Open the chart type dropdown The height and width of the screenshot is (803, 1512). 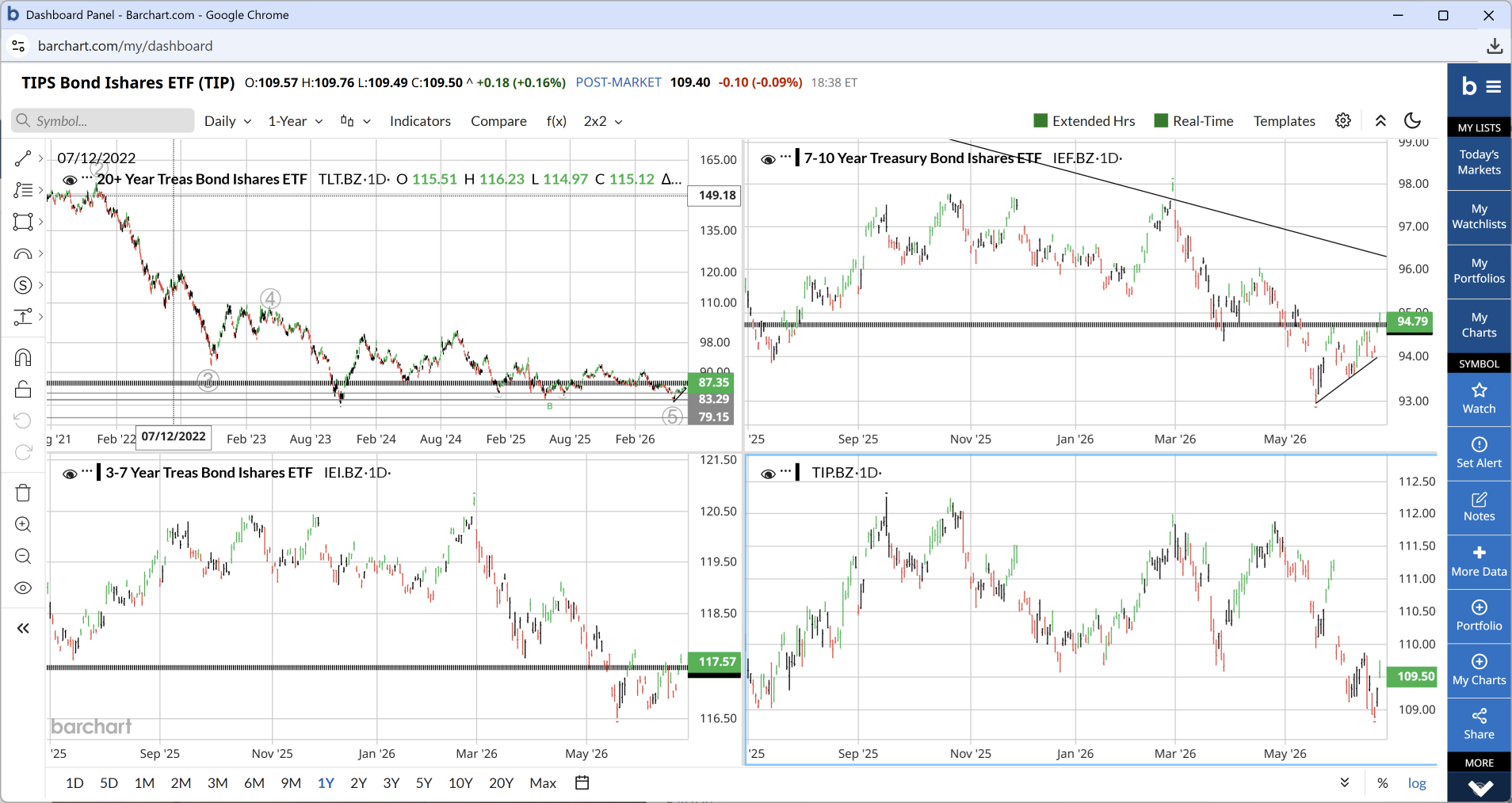pos(355,121)
